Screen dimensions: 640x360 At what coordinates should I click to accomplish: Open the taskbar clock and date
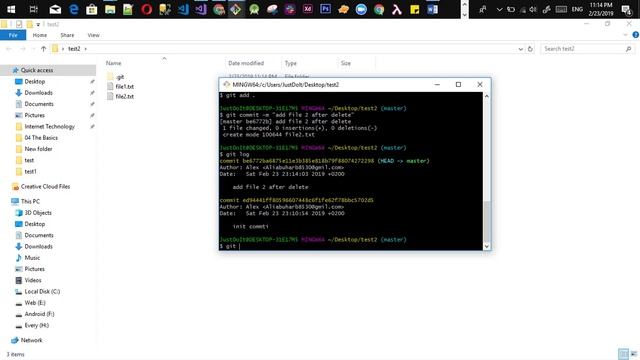[x=601, y=9]
